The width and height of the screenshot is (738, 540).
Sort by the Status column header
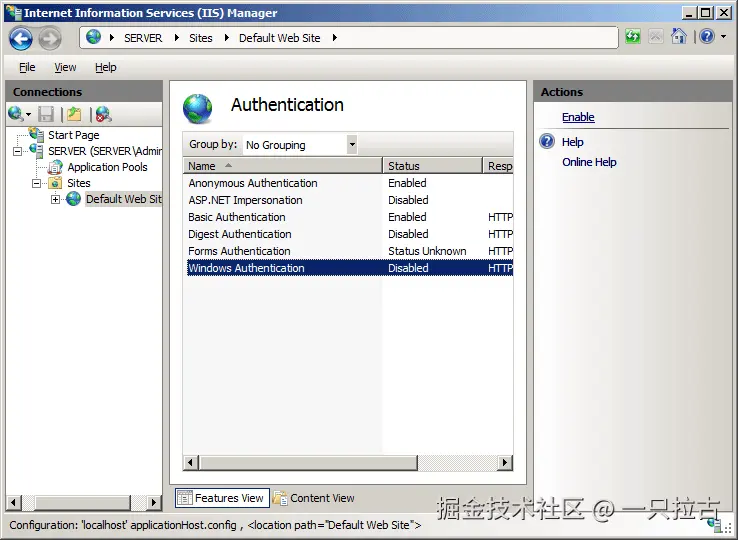[433, 166]
